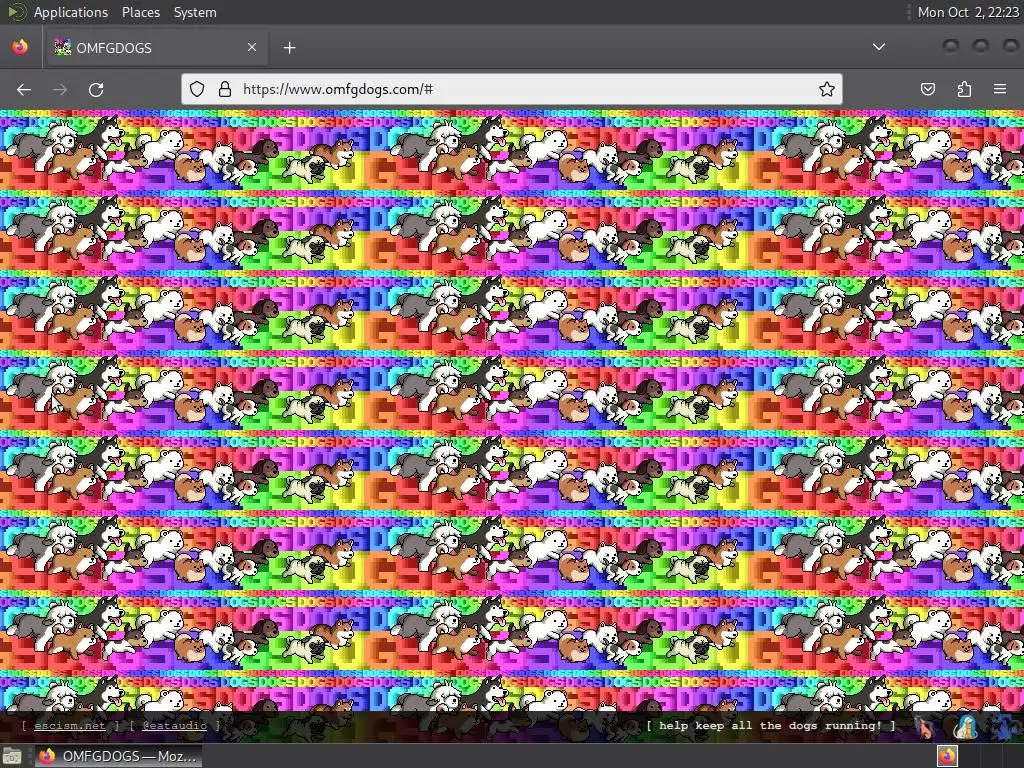Screen dimensions: 1024x768
Task: Open the Save to Pocket button
Action: (x=927, y=89)
